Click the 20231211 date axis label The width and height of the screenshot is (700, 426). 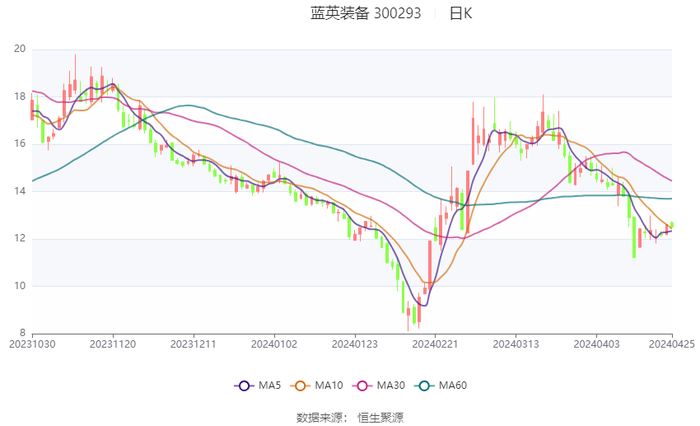coord(193,343)
